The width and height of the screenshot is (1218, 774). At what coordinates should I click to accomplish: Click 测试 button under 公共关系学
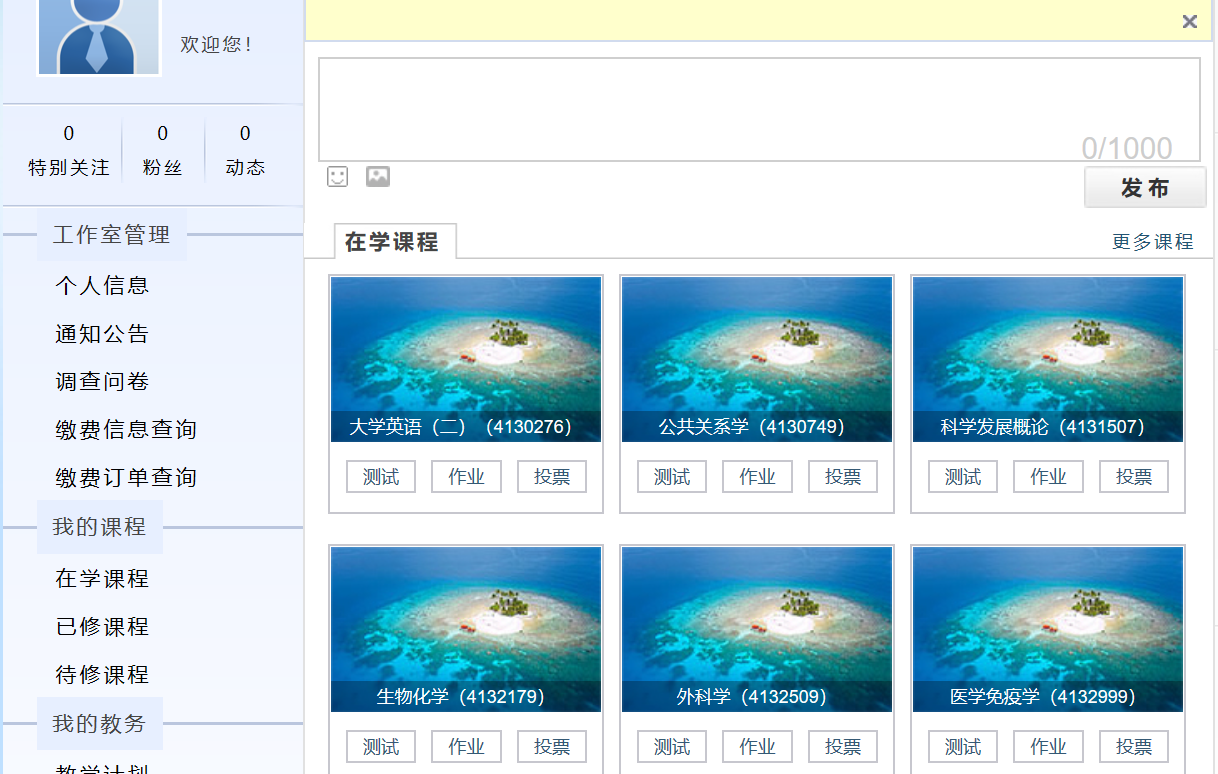(x=671, y=477)
